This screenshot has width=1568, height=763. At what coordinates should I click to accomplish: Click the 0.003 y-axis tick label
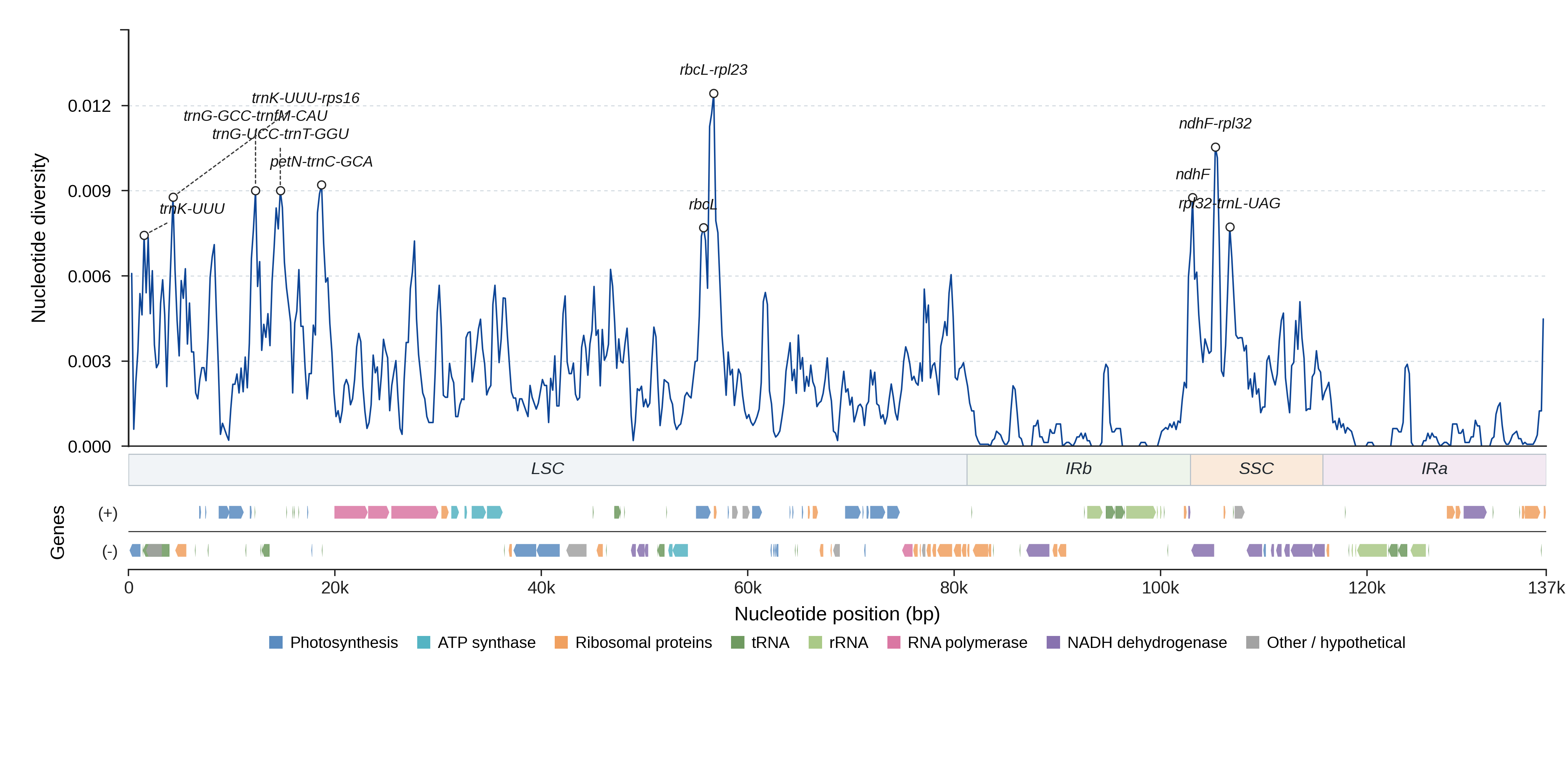coord(90,362)
